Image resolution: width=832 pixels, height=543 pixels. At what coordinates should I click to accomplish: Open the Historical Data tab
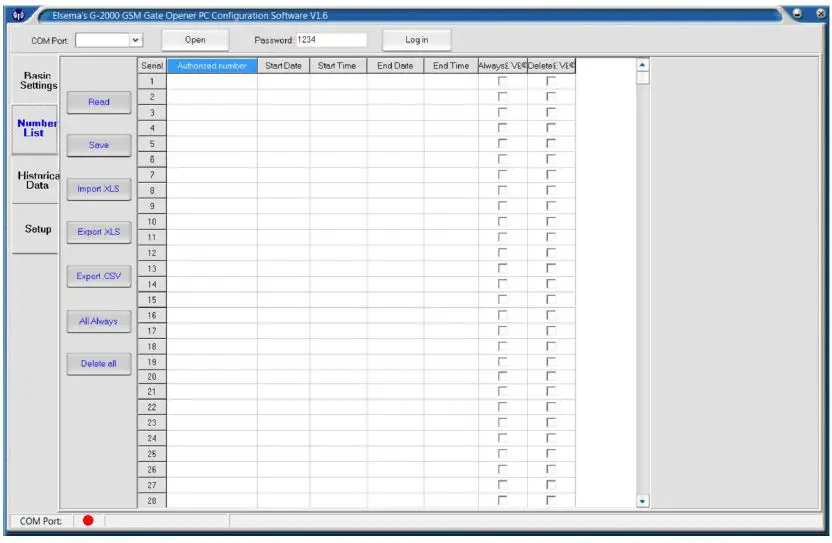click(35, 180)
